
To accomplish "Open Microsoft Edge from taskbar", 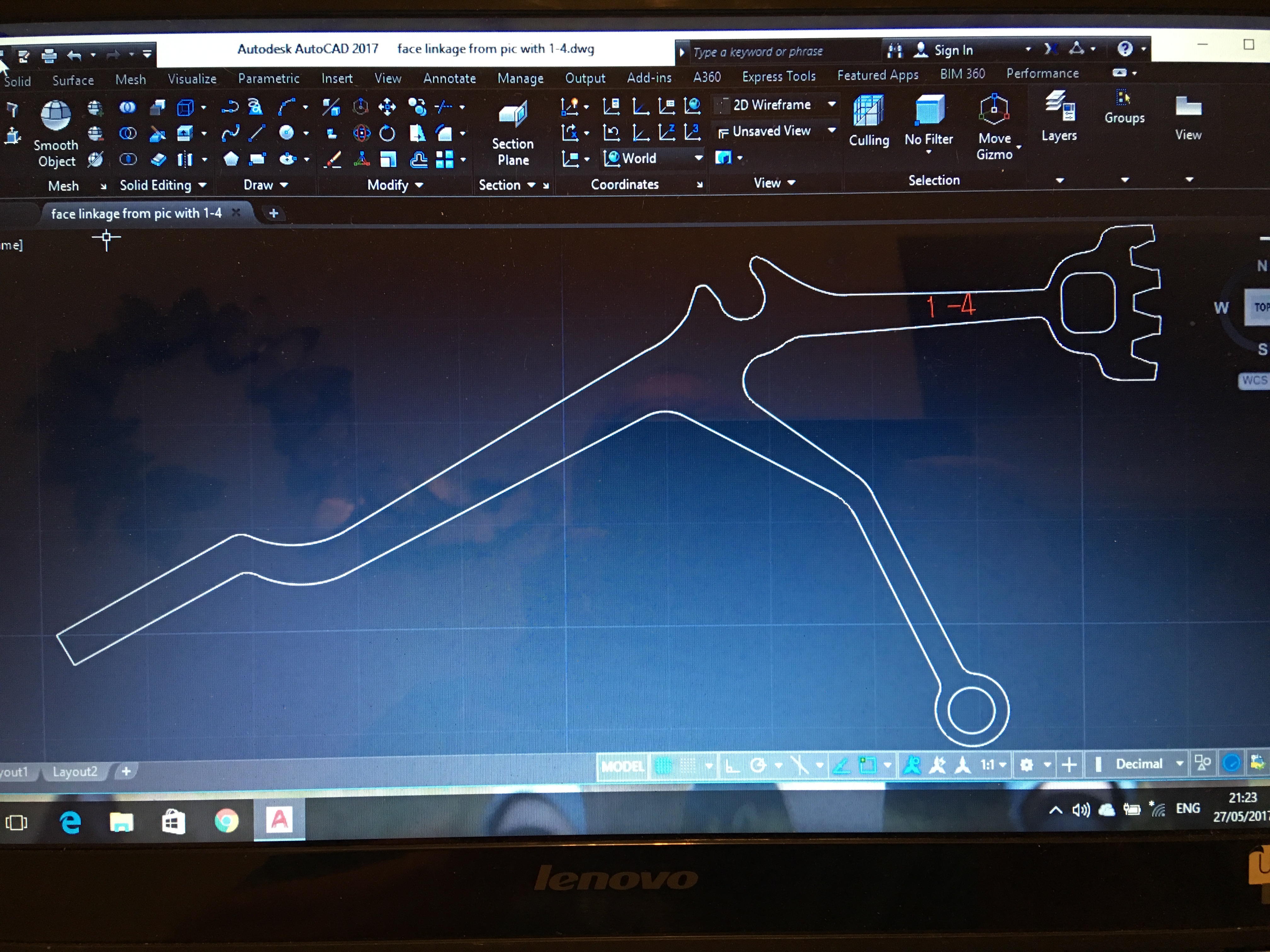I will click(70, 823).
